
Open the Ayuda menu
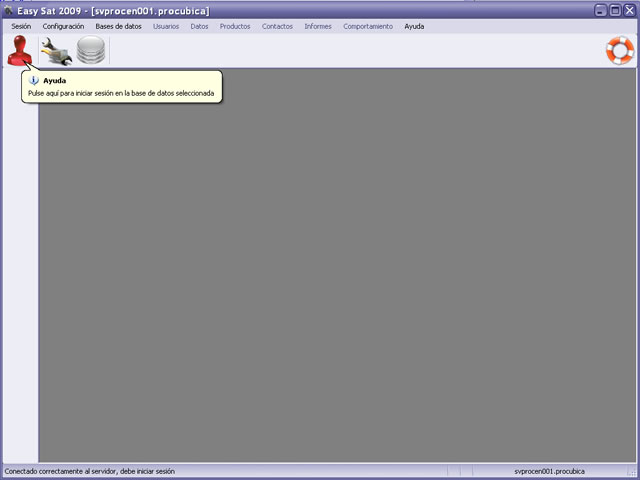tap(414, 27)
